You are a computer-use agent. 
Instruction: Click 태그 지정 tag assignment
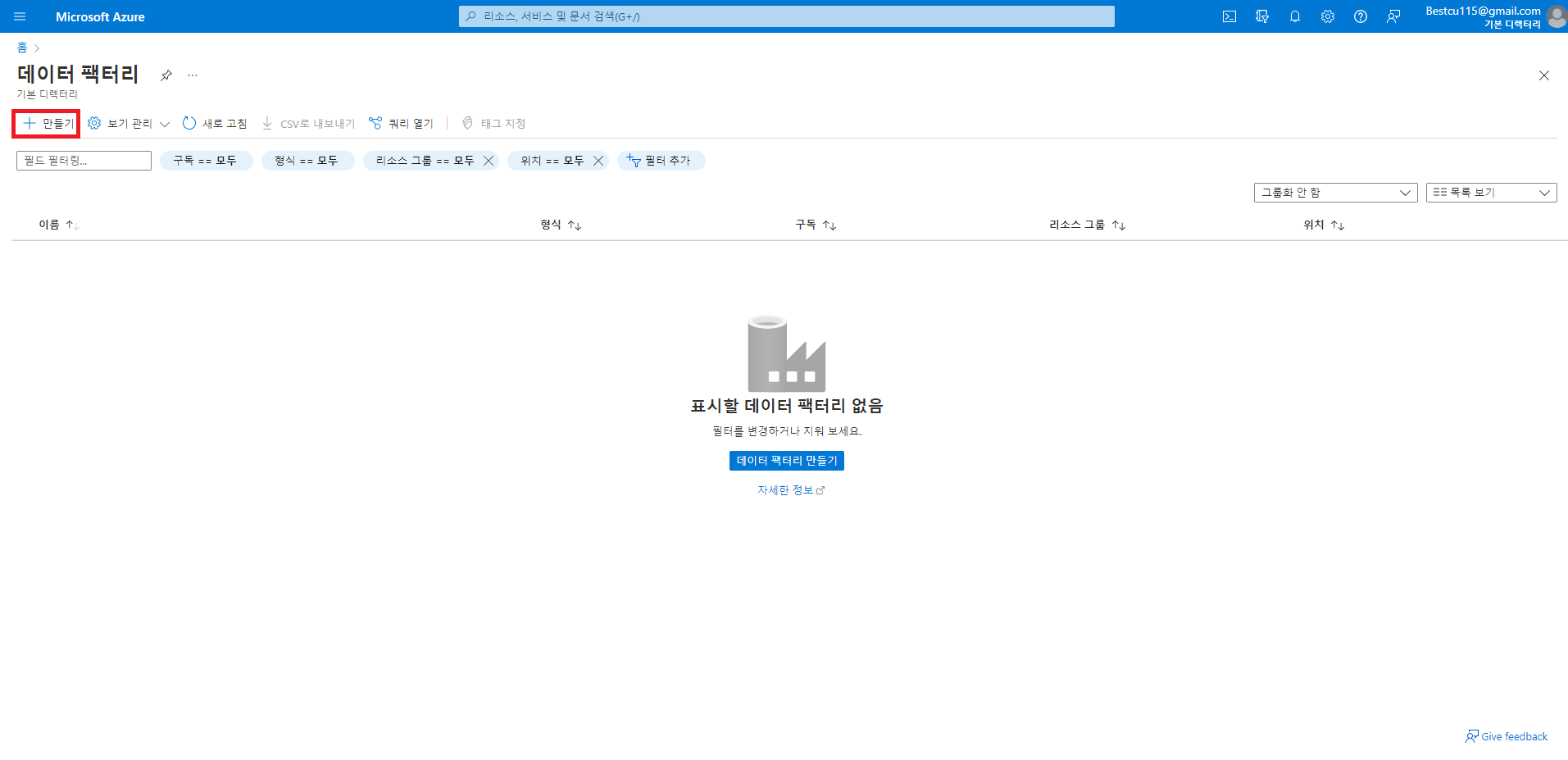493,124
